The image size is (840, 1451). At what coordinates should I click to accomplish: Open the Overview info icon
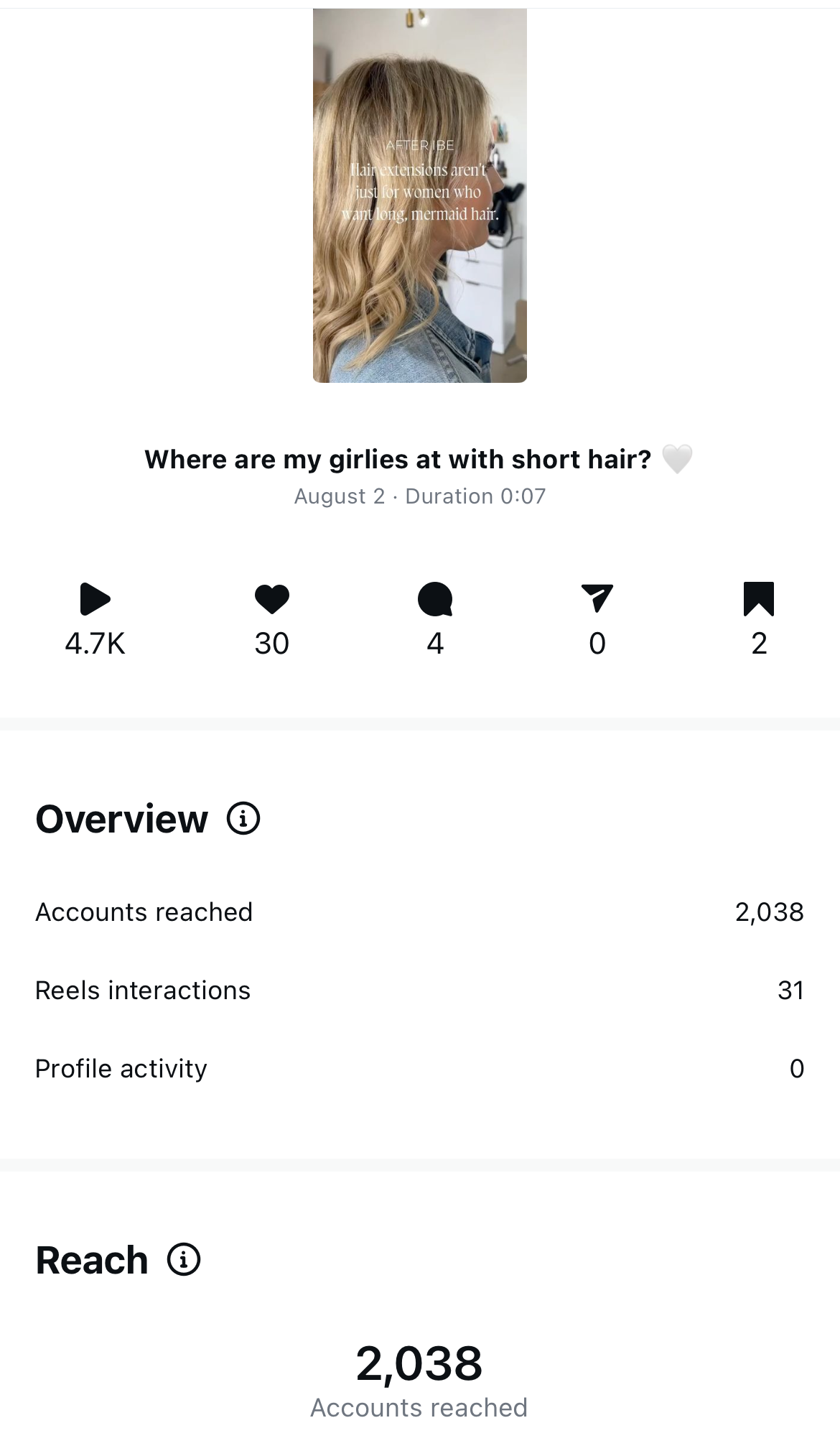pyautogui.click(x=243, y=818)
